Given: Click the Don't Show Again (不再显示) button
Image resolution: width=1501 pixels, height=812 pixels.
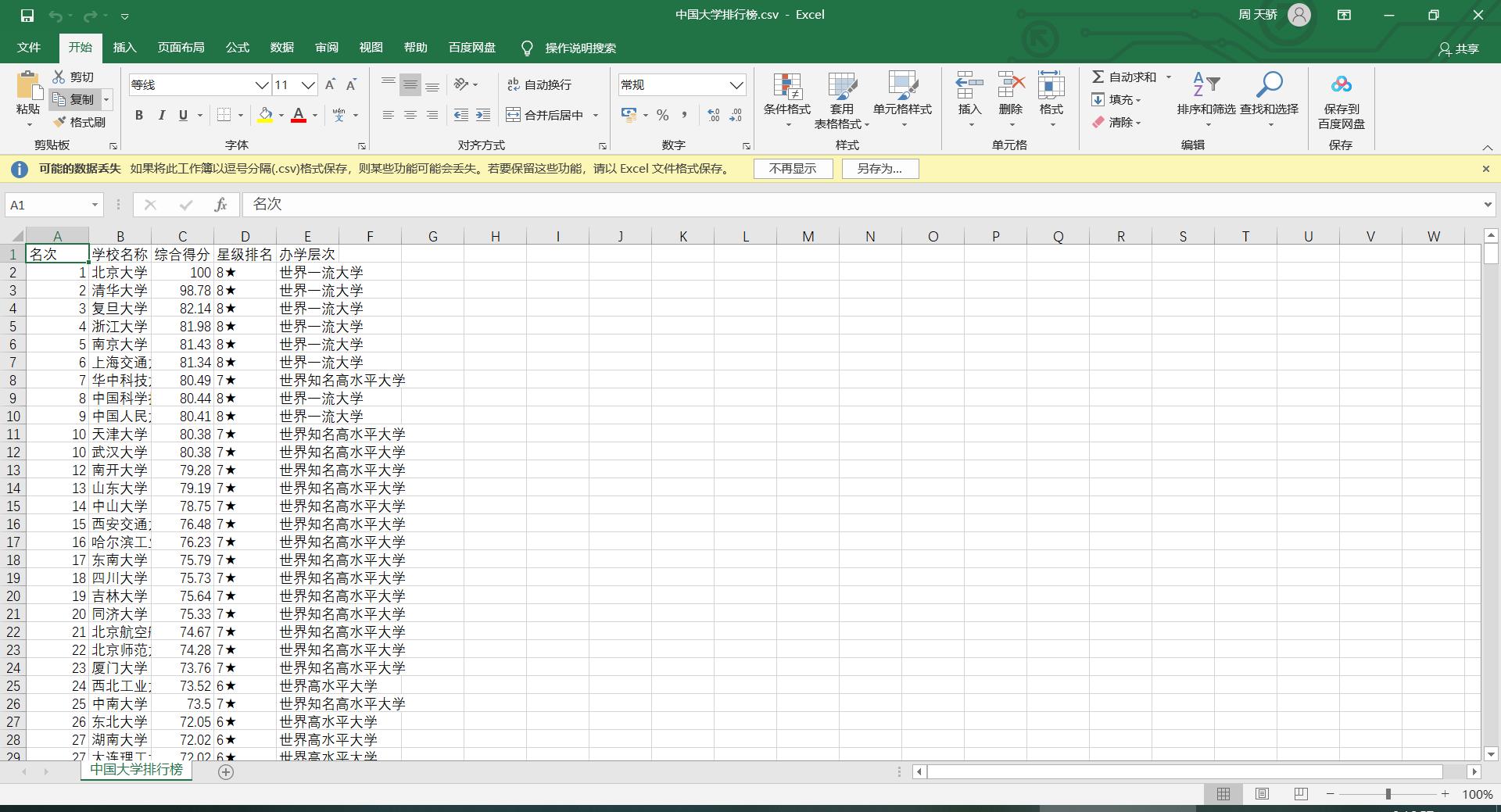Looking at the screenshot, I should point(793,169).
